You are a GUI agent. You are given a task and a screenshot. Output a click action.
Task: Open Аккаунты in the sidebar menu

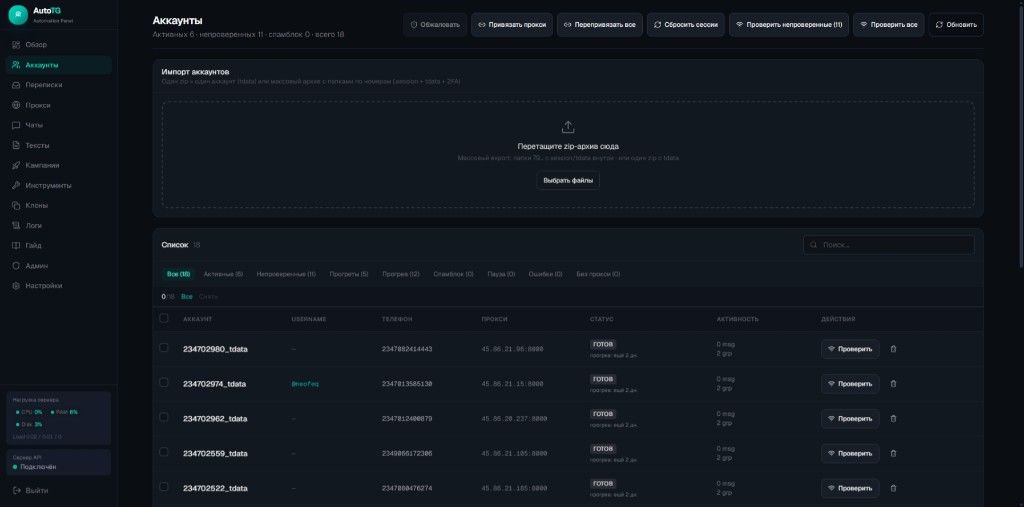coord(59,65)
